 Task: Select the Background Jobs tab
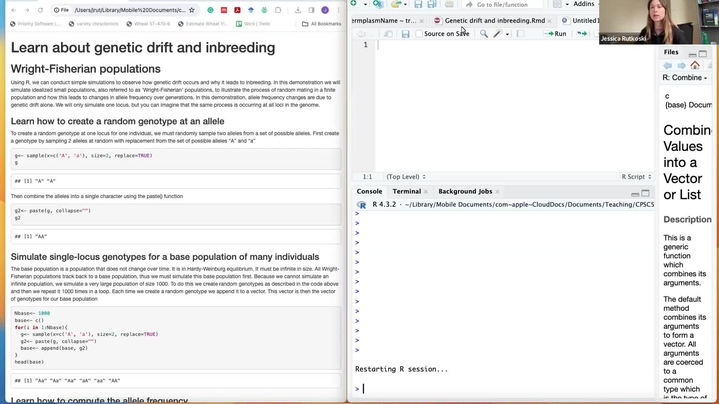(464, 191)
